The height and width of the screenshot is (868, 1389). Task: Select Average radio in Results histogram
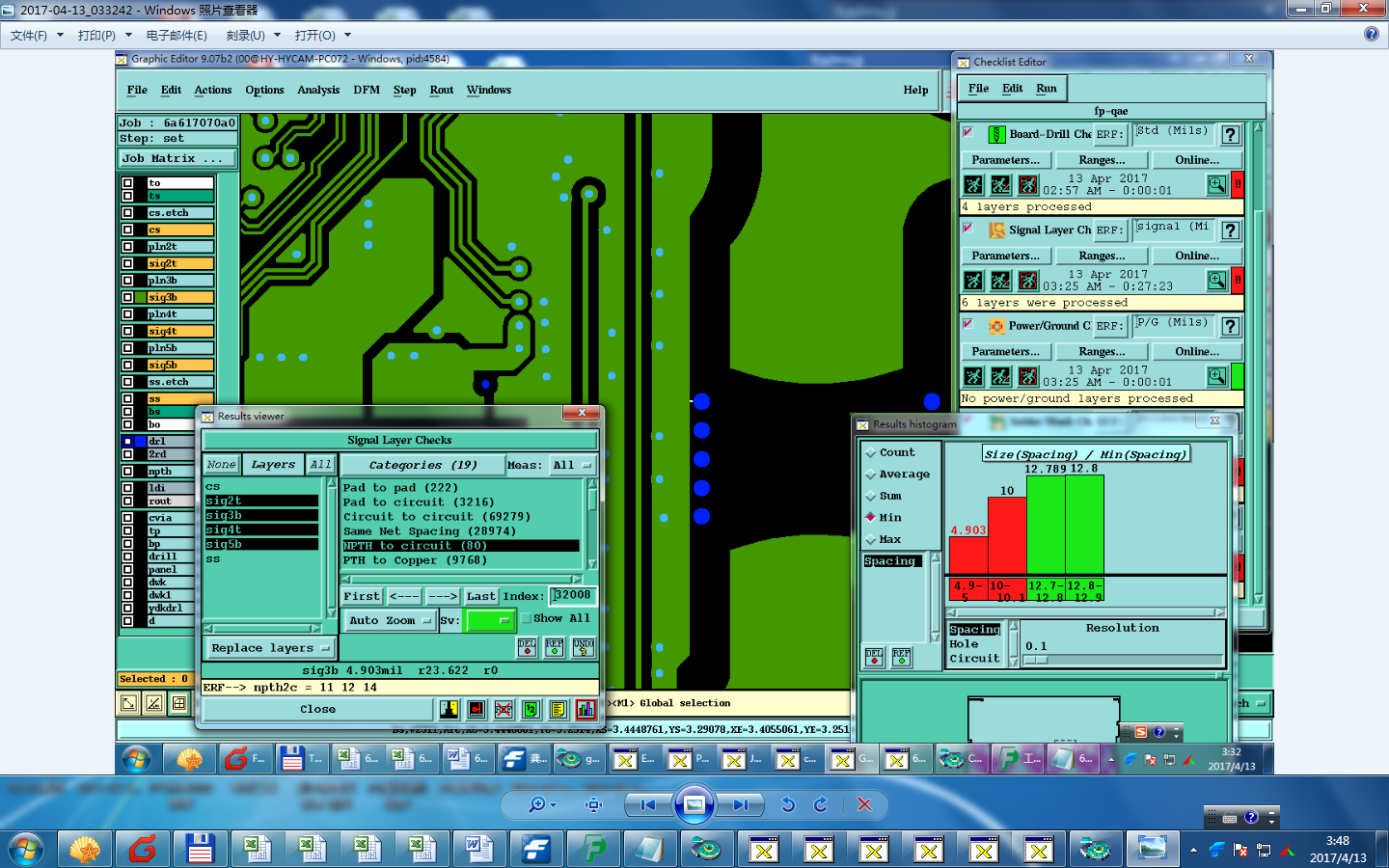point(871,475)
